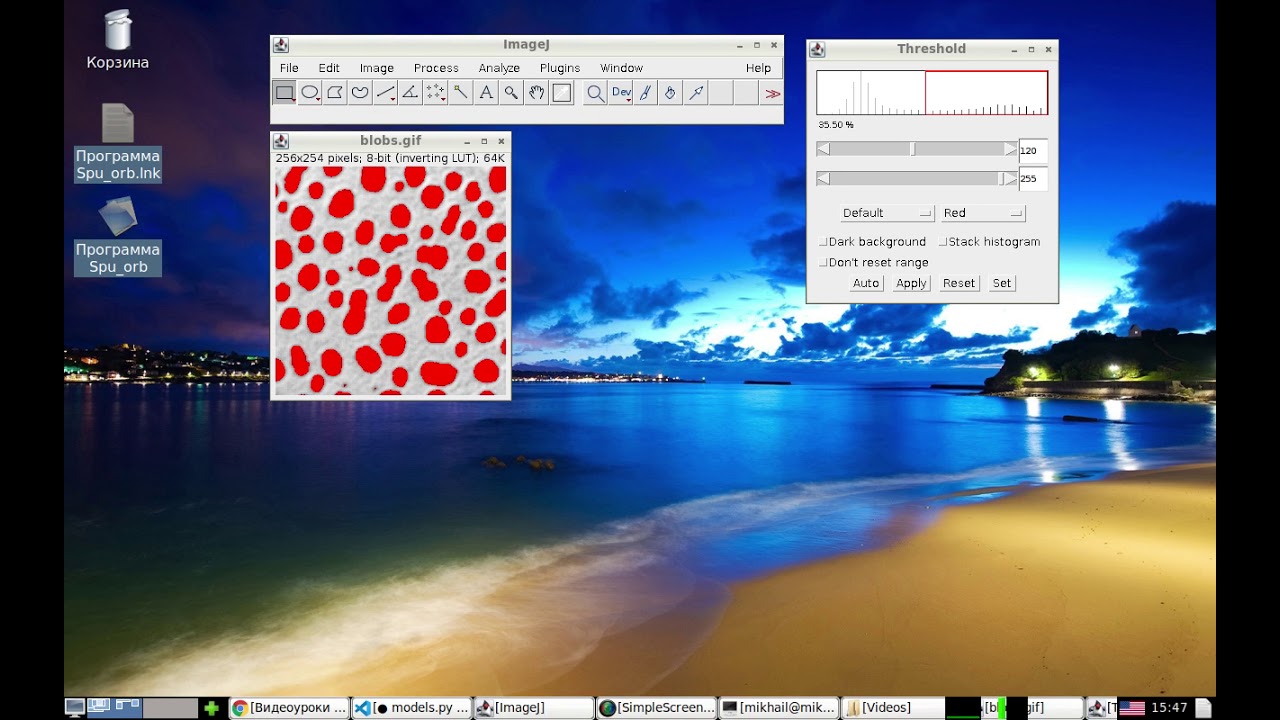
Task: Click the blobs.gif image canvas
Action: coord(391,281)
